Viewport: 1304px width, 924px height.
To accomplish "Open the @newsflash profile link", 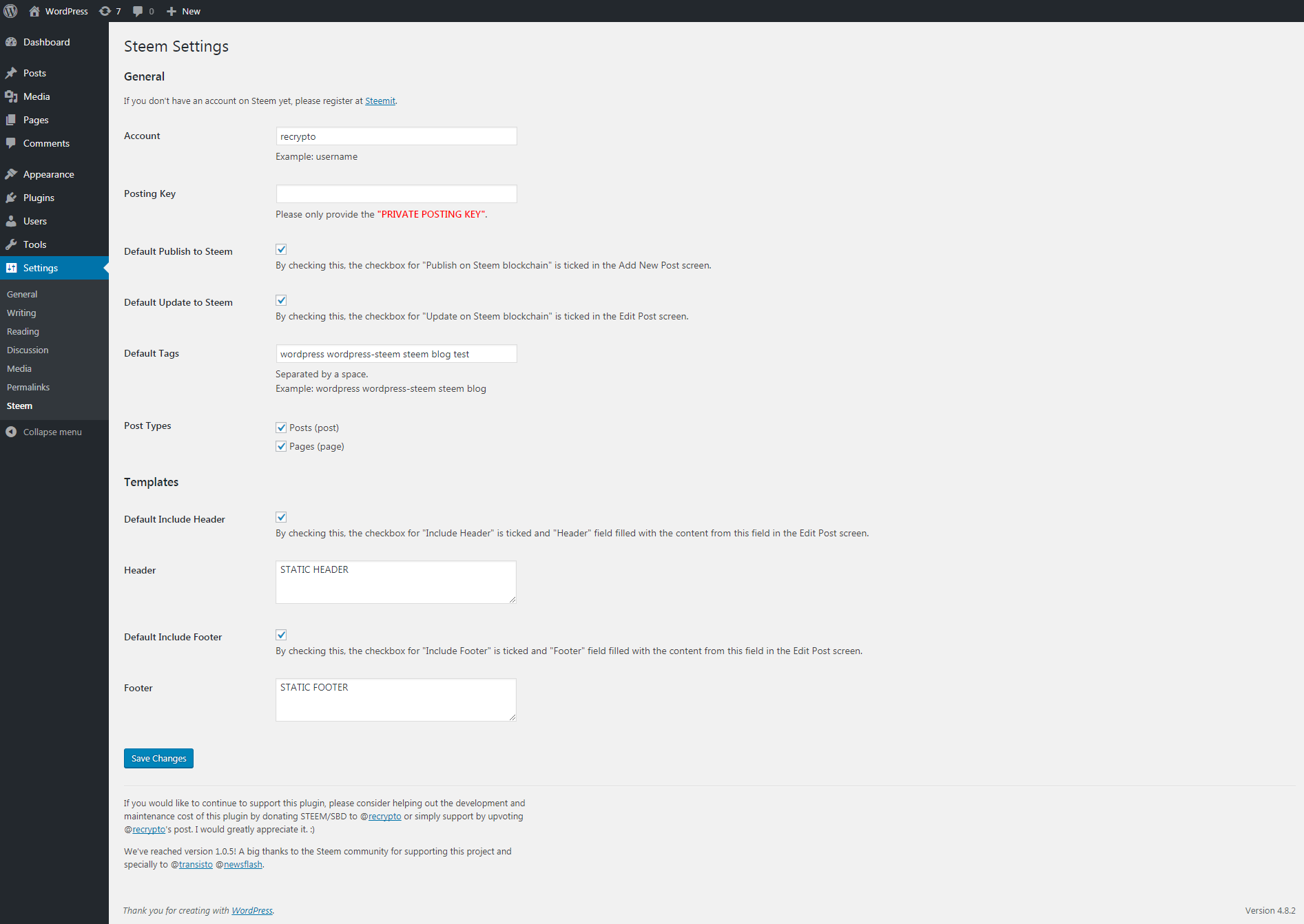I will tap(243, 864).
